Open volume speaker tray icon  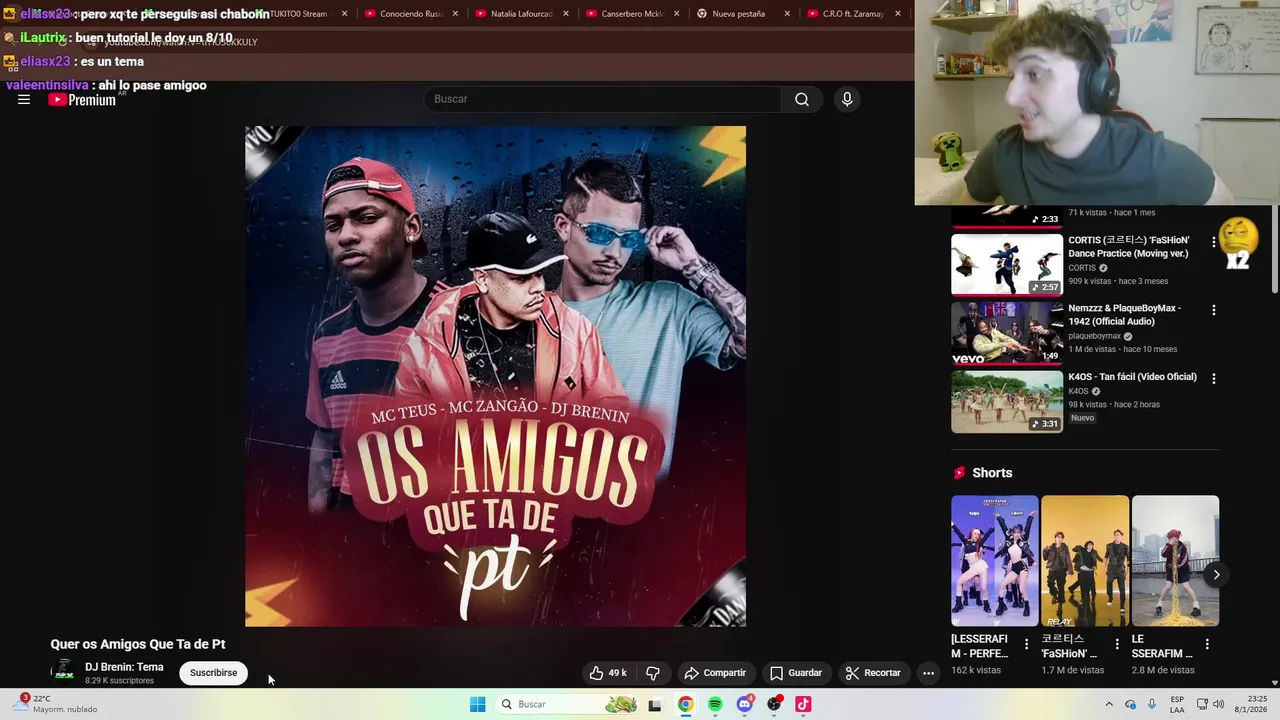tap(1218, 704)
